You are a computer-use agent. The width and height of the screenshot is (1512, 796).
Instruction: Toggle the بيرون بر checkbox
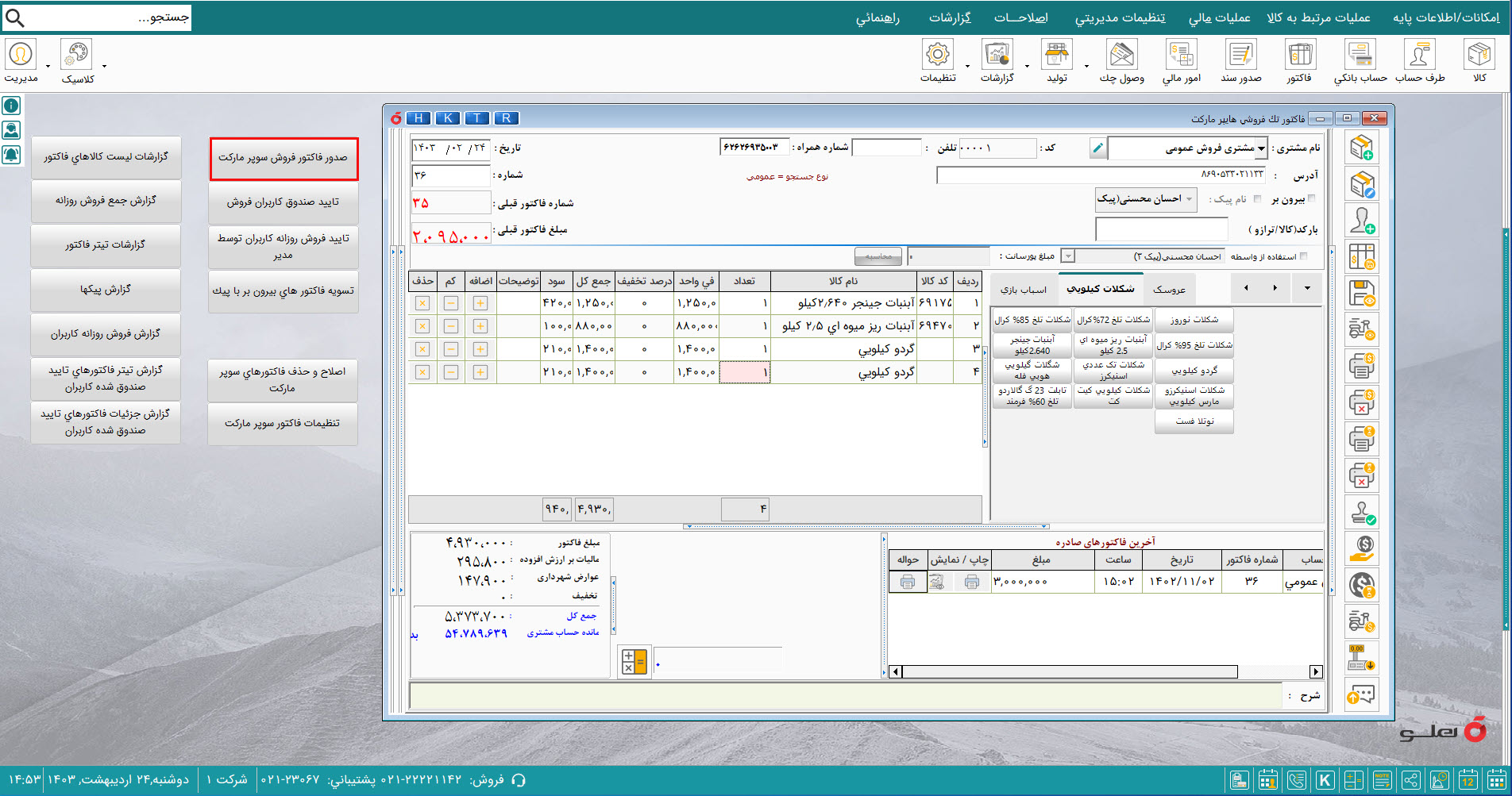[x=1311, y=198]
